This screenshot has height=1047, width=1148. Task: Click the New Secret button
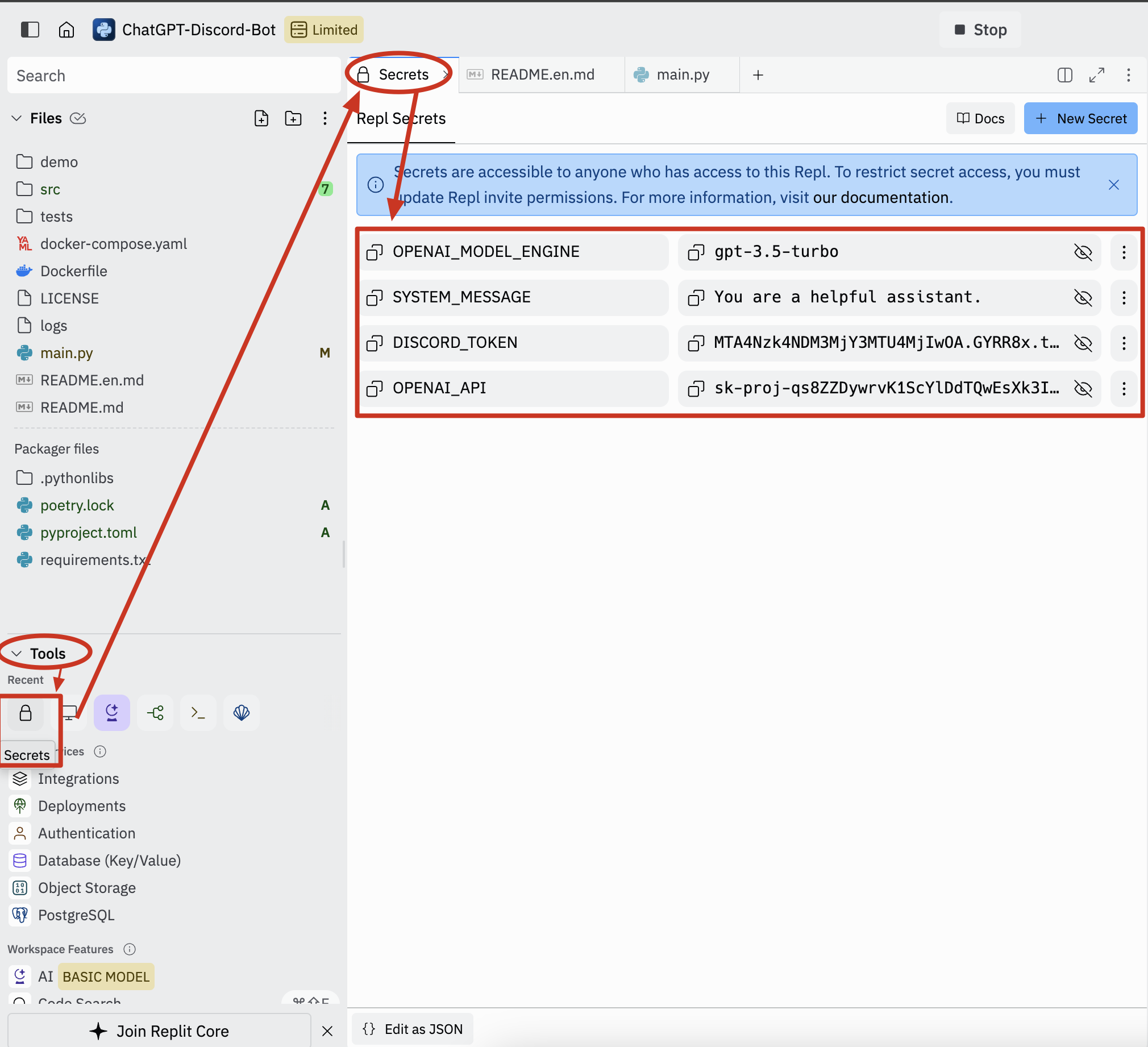1080,118
